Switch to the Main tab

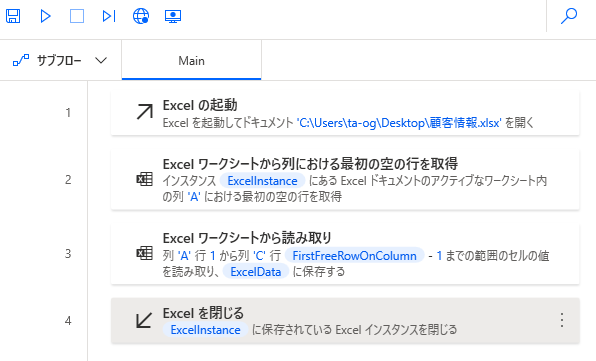[x=191, y=60]
